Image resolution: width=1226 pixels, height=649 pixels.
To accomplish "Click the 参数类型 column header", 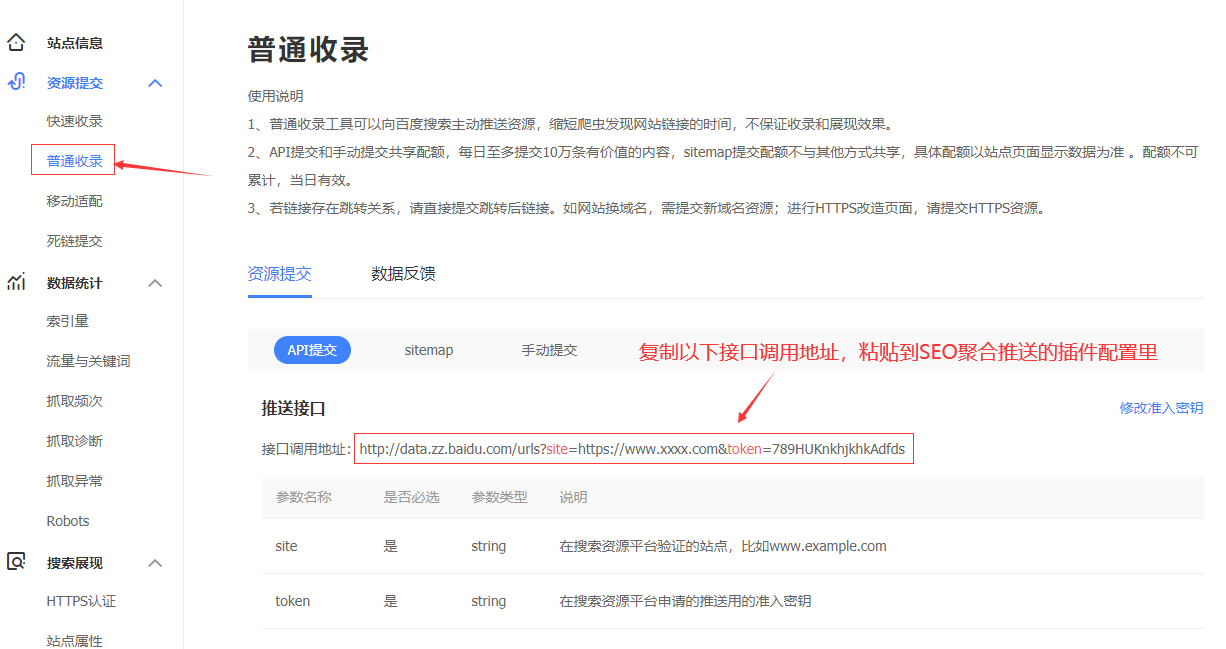I will click(x=500, y=497).
